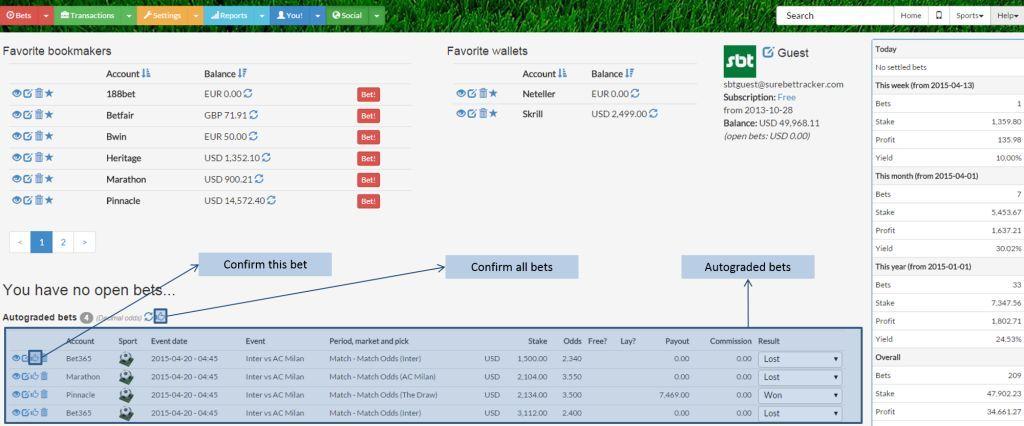Toggle the favorite star for Neteller wallet
Image resolution: width=1024 pixels, height=426 pixels.
point(493,93)
